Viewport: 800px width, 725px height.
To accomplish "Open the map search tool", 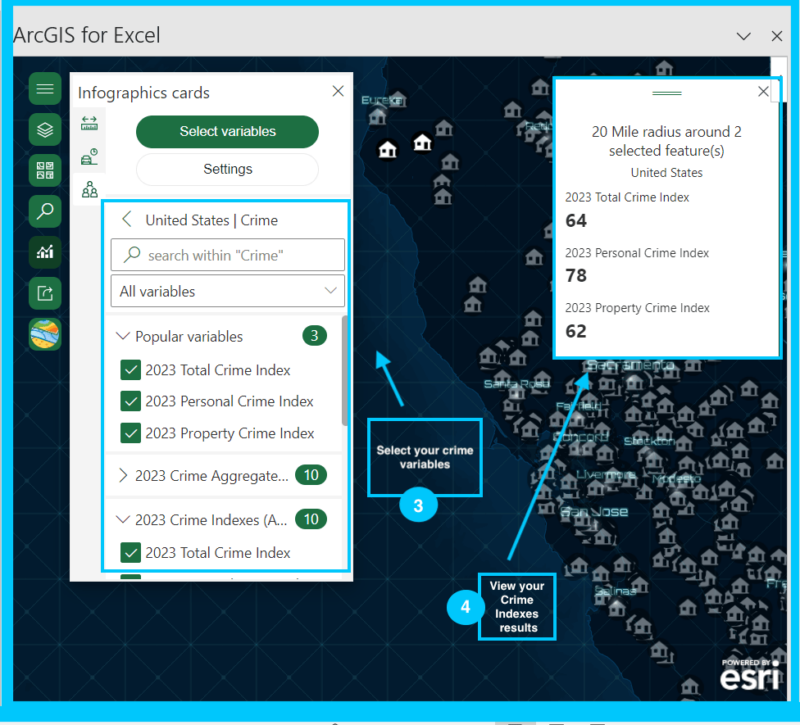I will pos(45,211).
